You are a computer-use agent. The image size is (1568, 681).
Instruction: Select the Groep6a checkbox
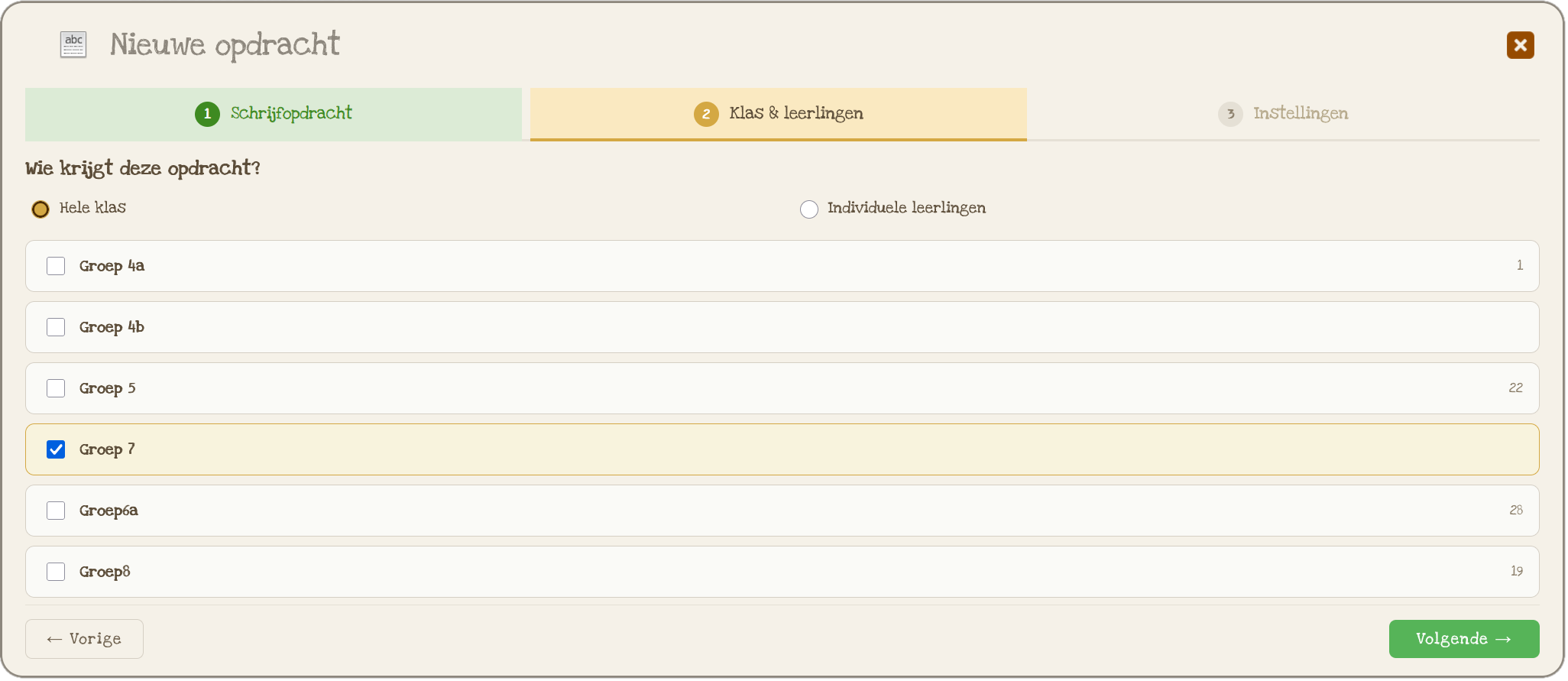(x=56, y=511)
